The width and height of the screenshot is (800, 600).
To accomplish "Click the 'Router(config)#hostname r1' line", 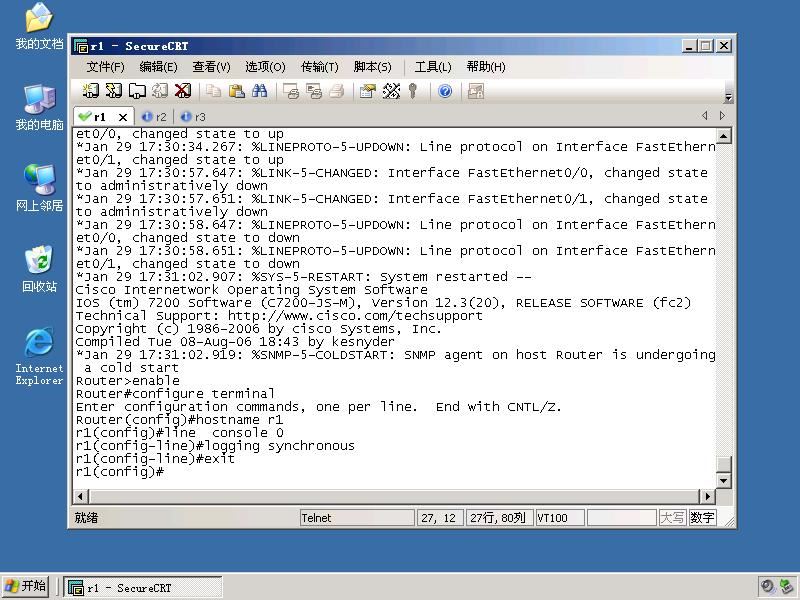I will [x=179, y=419].
